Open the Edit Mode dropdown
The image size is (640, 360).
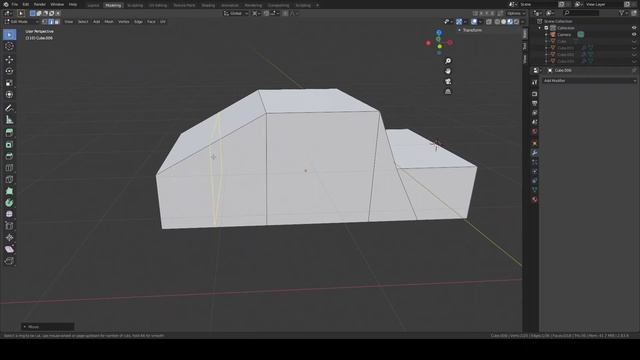click(x=21, y=22)
